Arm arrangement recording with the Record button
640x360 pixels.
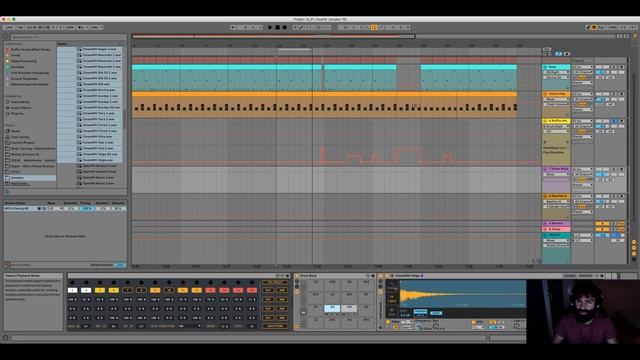click(x=284, y=27)
